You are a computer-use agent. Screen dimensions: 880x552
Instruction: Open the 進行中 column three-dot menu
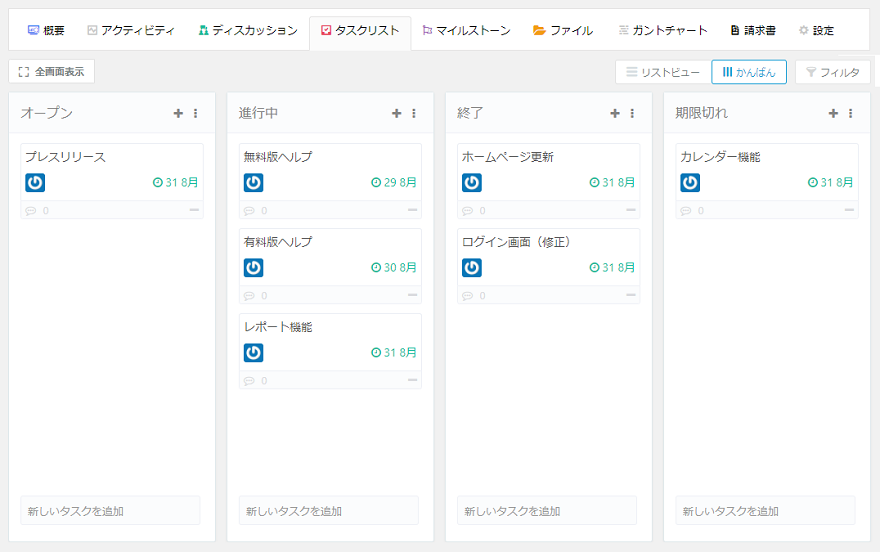point(413,114)
